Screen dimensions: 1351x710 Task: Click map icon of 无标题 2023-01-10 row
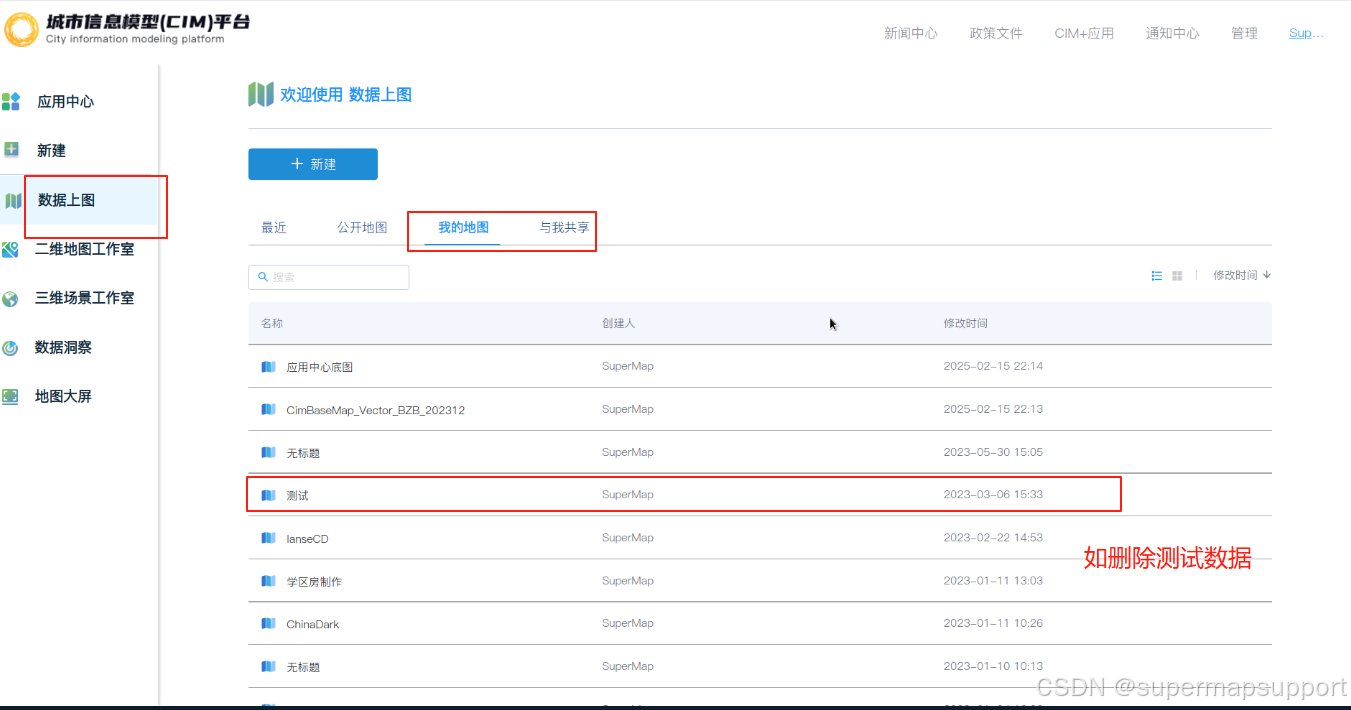pos(268,666)
